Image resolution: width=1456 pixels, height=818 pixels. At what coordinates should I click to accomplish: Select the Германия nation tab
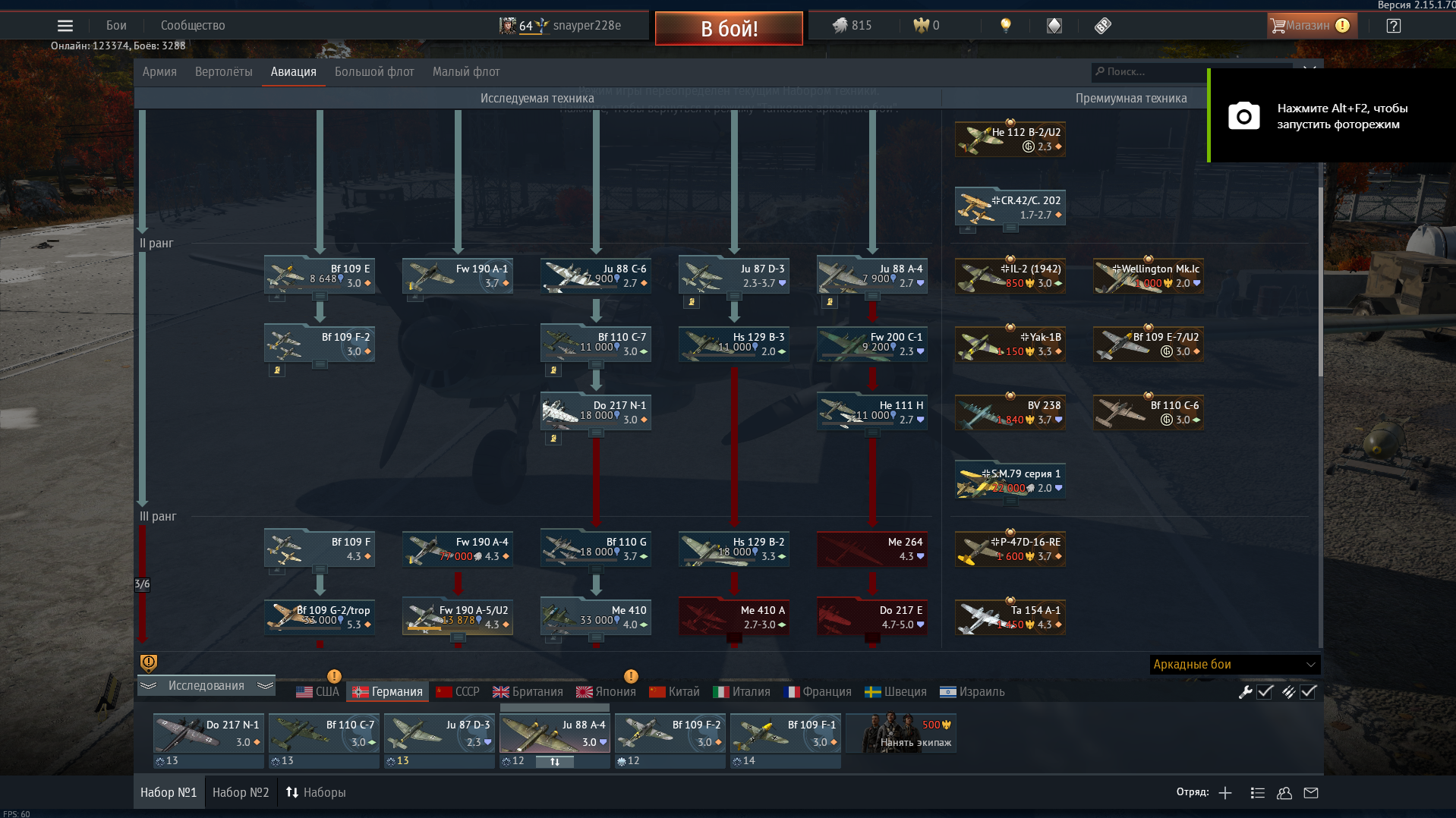[387, 692]
